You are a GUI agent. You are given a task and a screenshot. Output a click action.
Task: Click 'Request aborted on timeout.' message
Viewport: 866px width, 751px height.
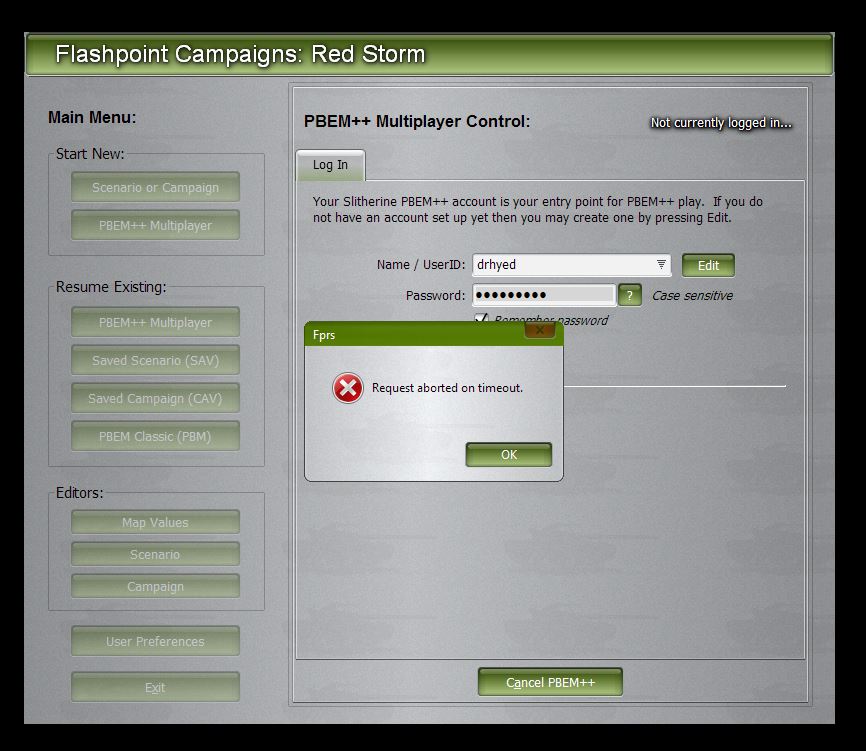coord(447,388)
